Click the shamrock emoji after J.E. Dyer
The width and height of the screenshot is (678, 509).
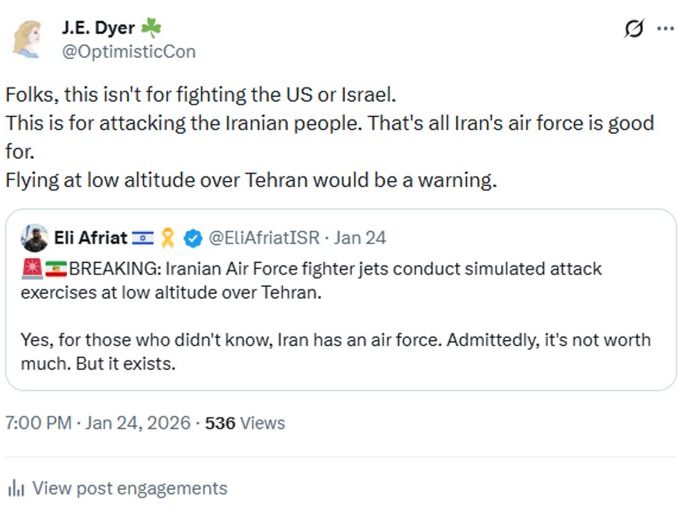pyautogui.click(x=151, y=27)
